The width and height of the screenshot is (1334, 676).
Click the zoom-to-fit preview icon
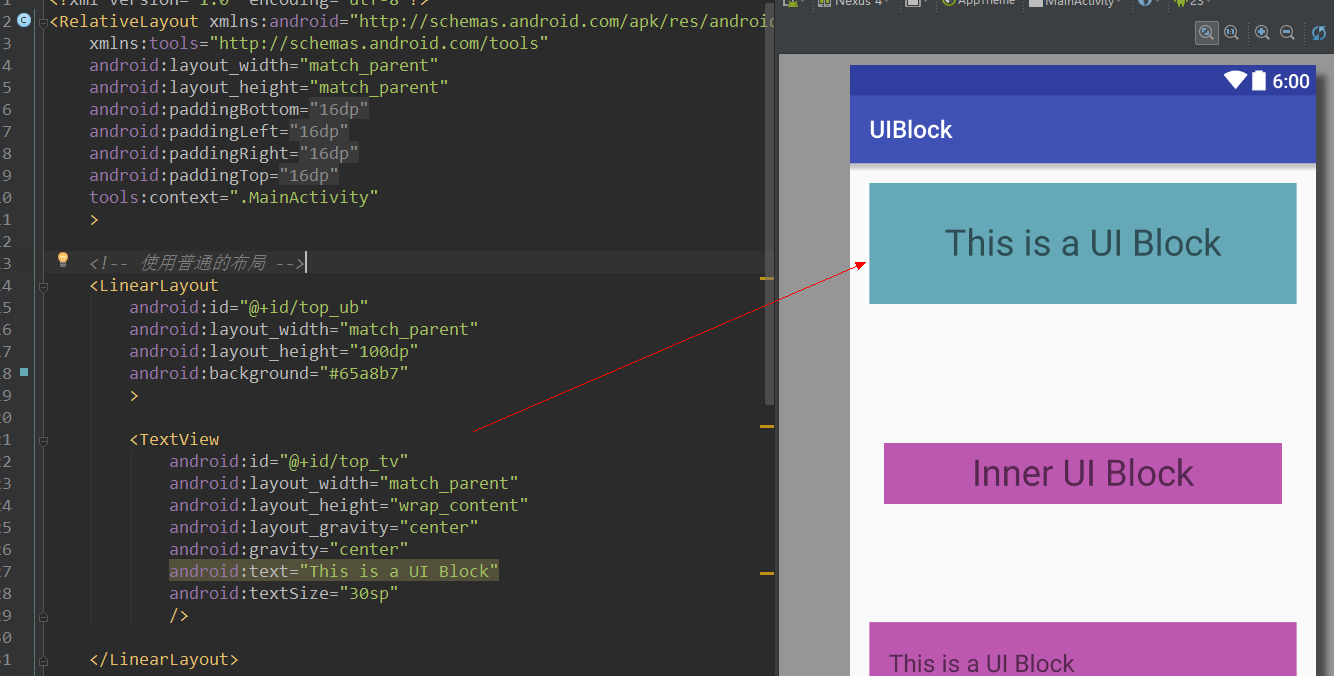pyautogui.click(x=1207, y=33)
